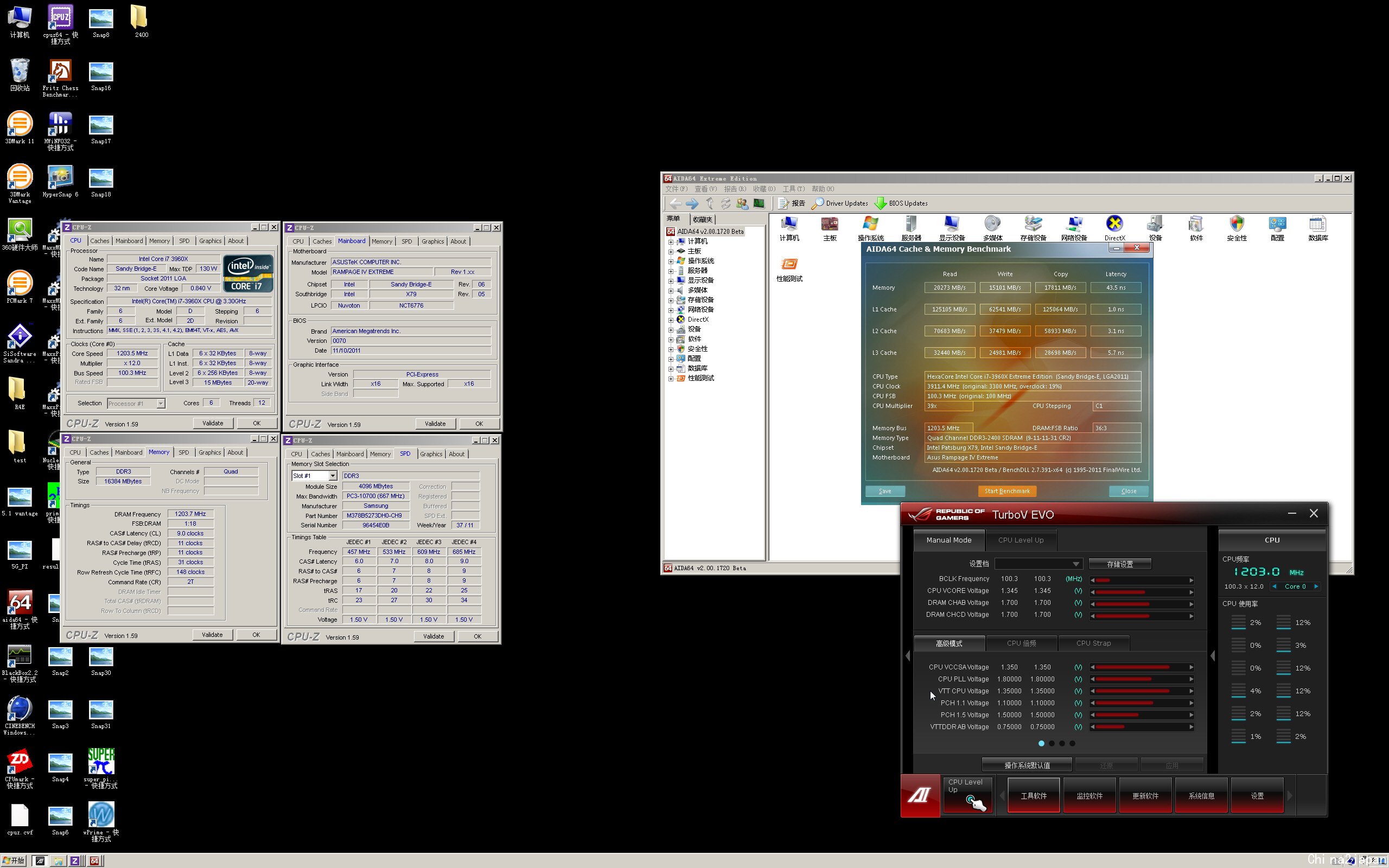Open AIDA64 性能测试 benchmark icon

tap(789, 269)
